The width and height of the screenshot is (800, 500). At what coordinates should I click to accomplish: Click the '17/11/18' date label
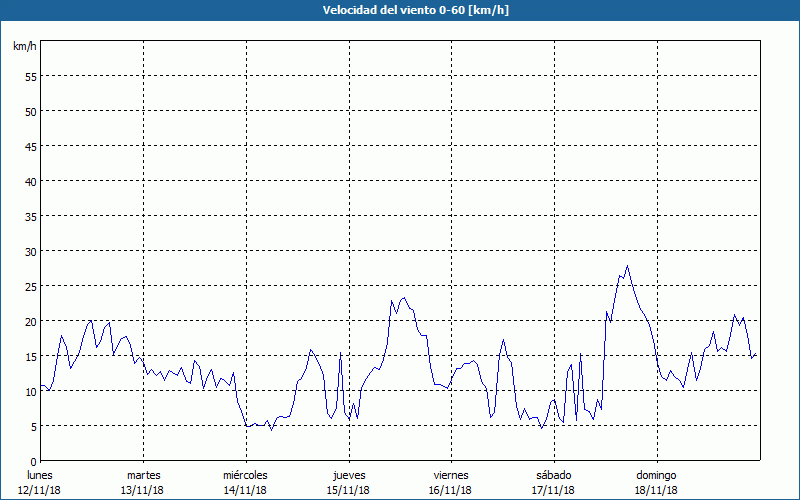pyautogui.click(x=554, y=490)
